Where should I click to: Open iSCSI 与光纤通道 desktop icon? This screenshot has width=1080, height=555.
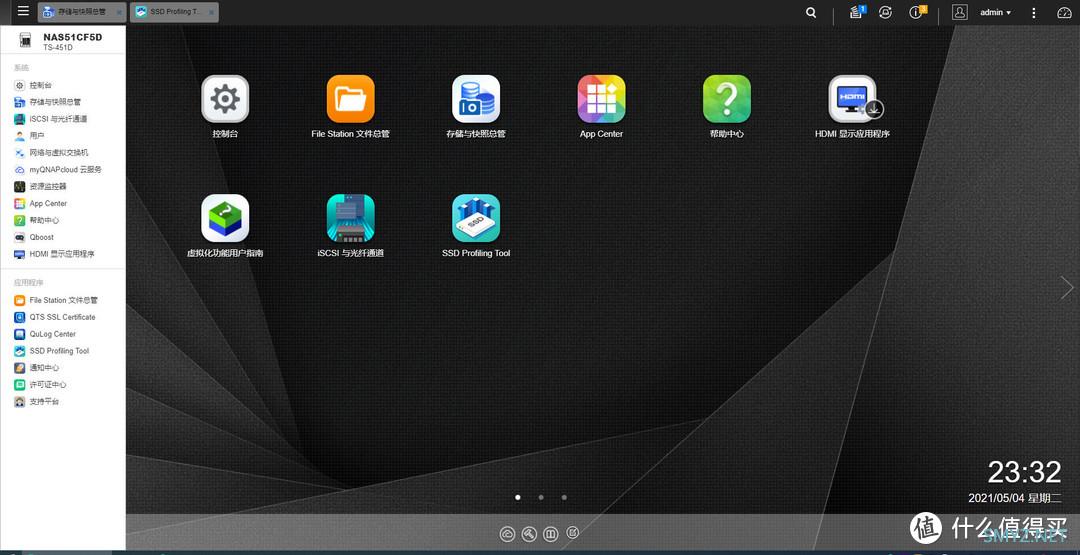(x=351, y=218)
